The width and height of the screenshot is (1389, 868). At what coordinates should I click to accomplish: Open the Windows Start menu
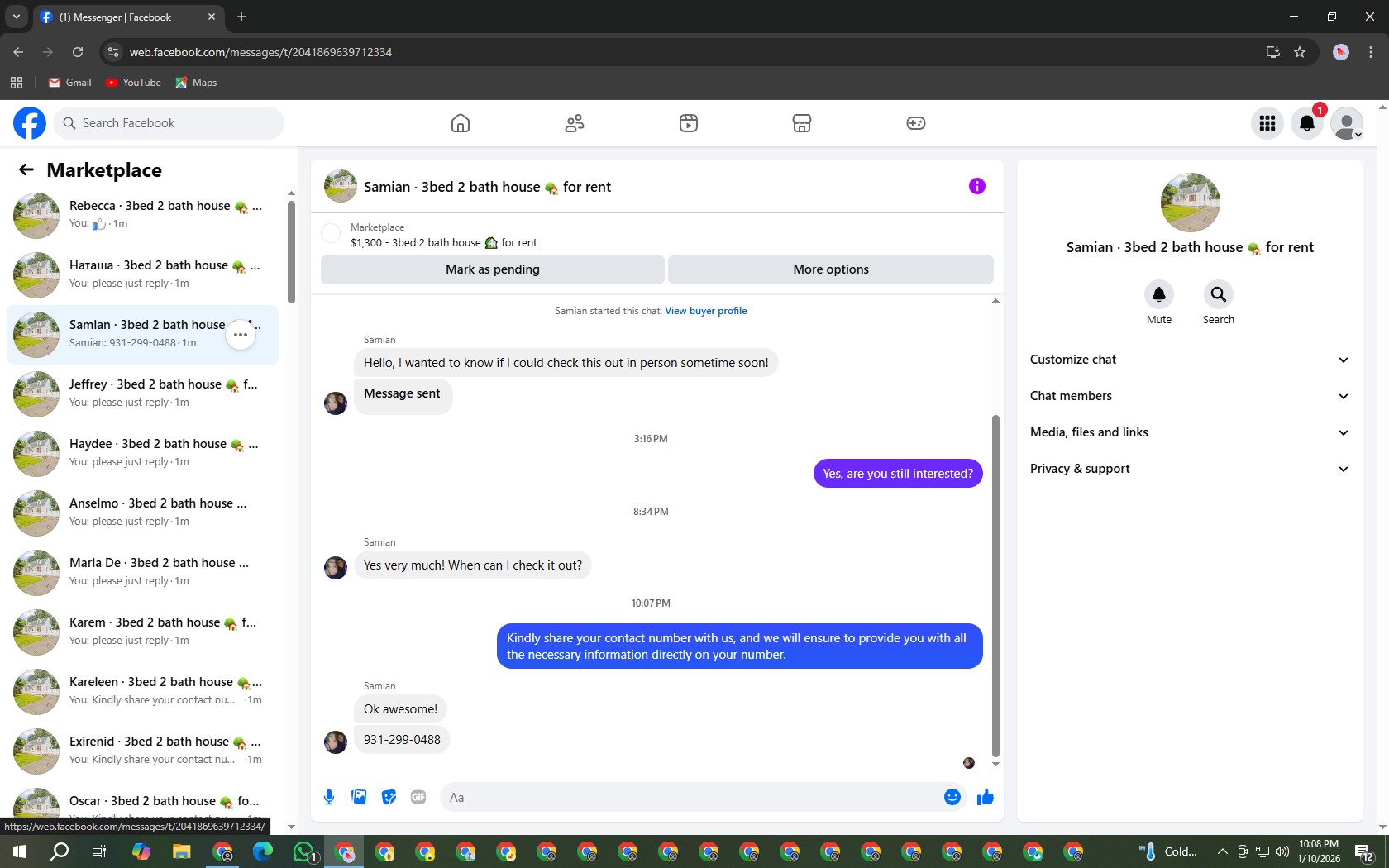tap(20, 851)
